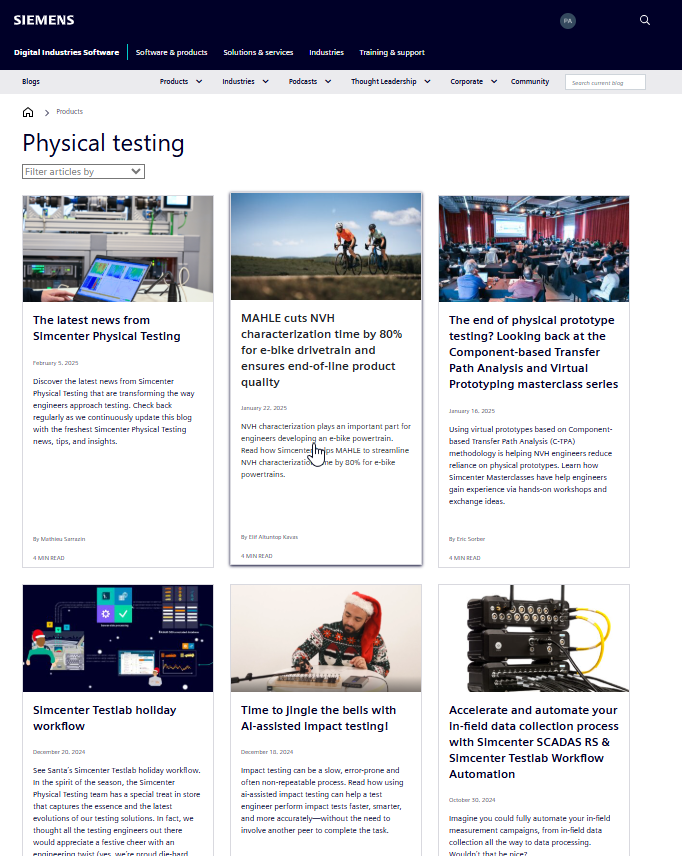The width and height of the screenshot is (682, 856).
Task: Click the date February 5, 2025
Action: click(56, 363)
